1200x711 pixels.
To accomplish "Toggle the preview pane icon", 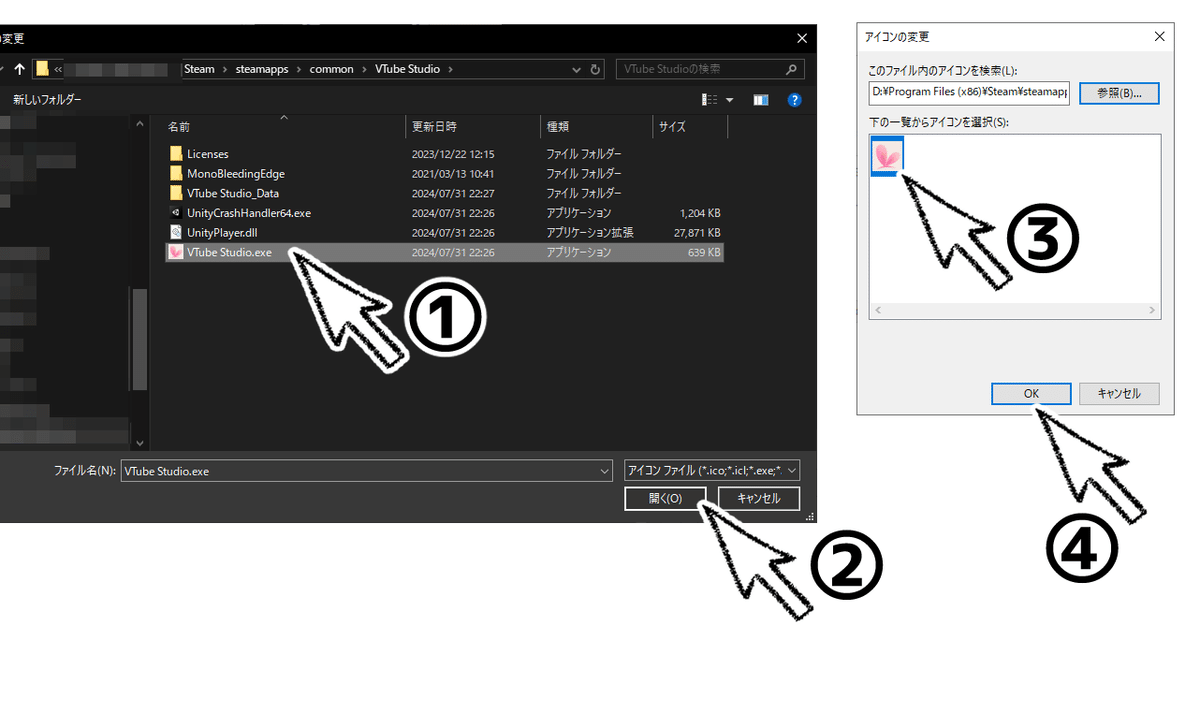I will (x=761, y=100).
